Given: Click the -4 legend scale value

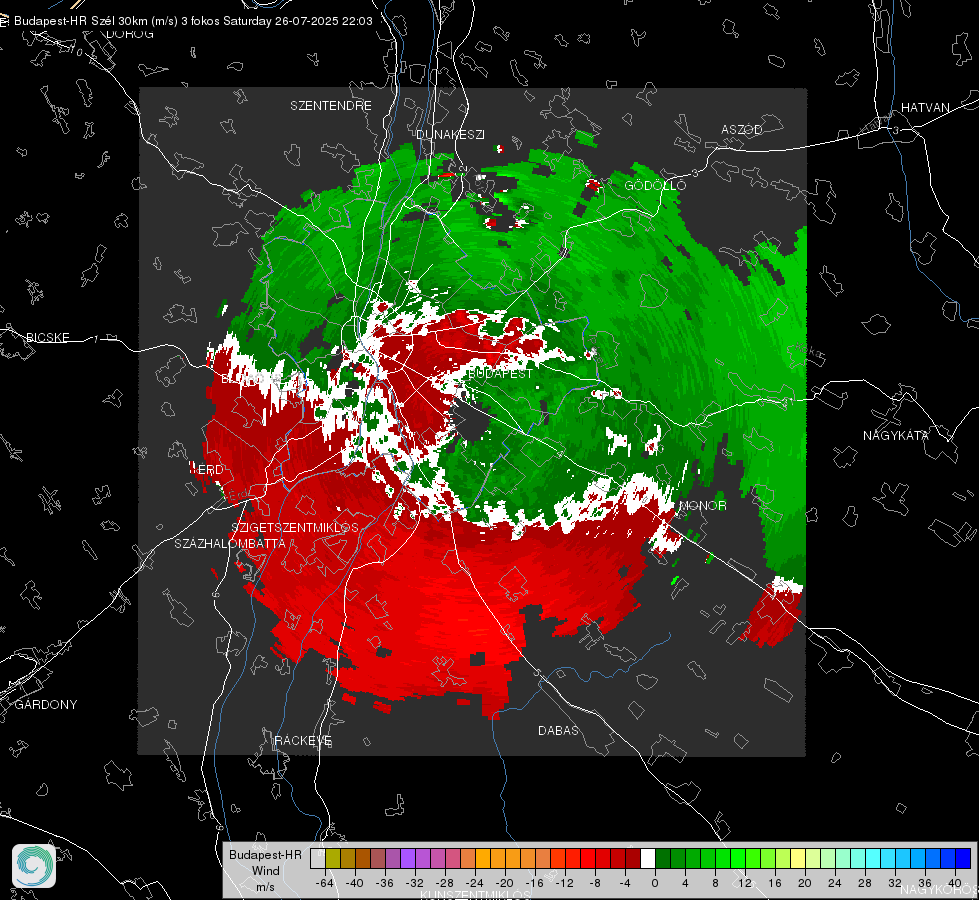Looking at the screenshot, I should coord(625,883).
